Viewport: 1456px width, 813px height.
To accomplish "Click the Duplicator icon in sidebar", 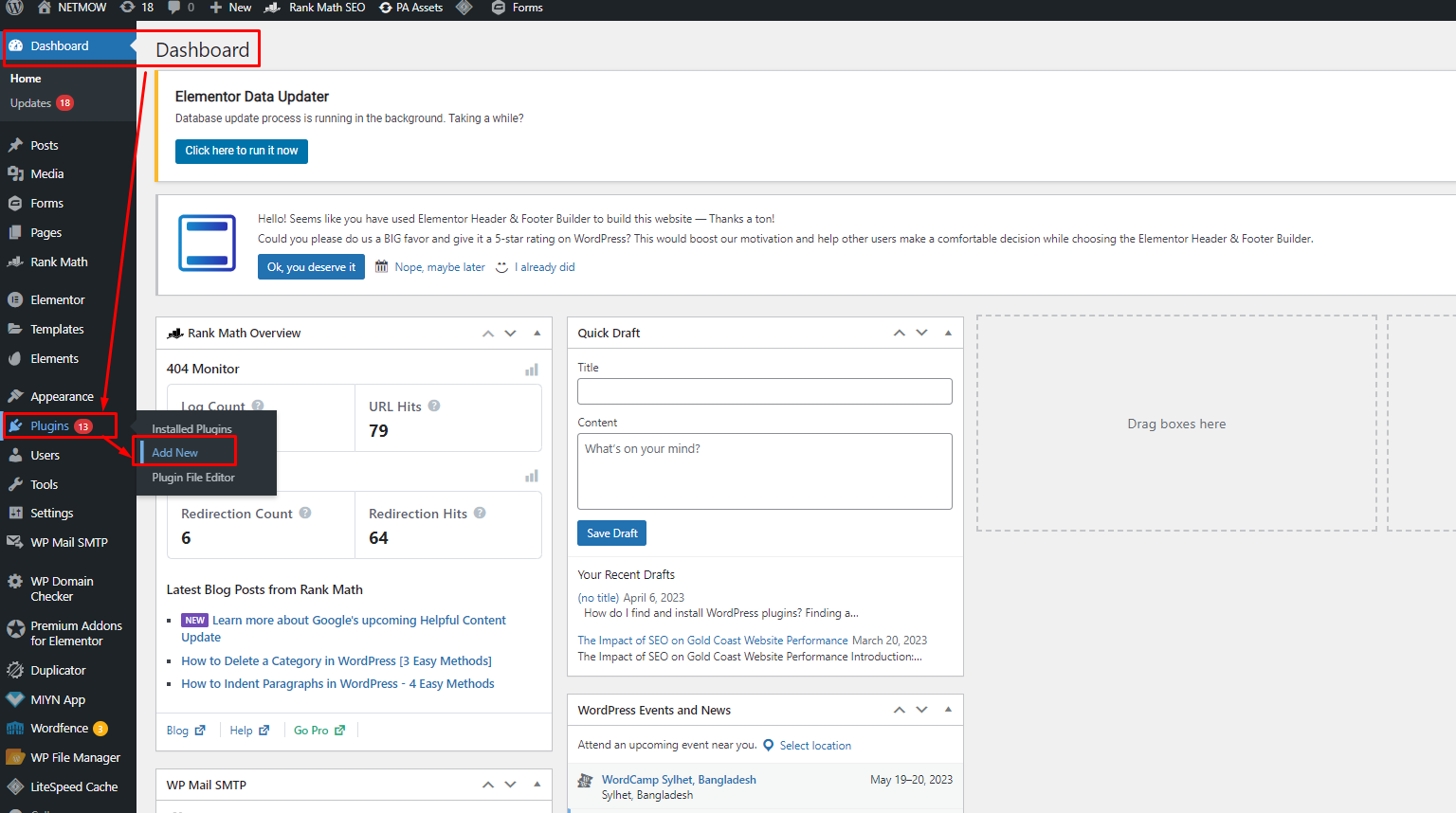I will click(x=15, y=670).
